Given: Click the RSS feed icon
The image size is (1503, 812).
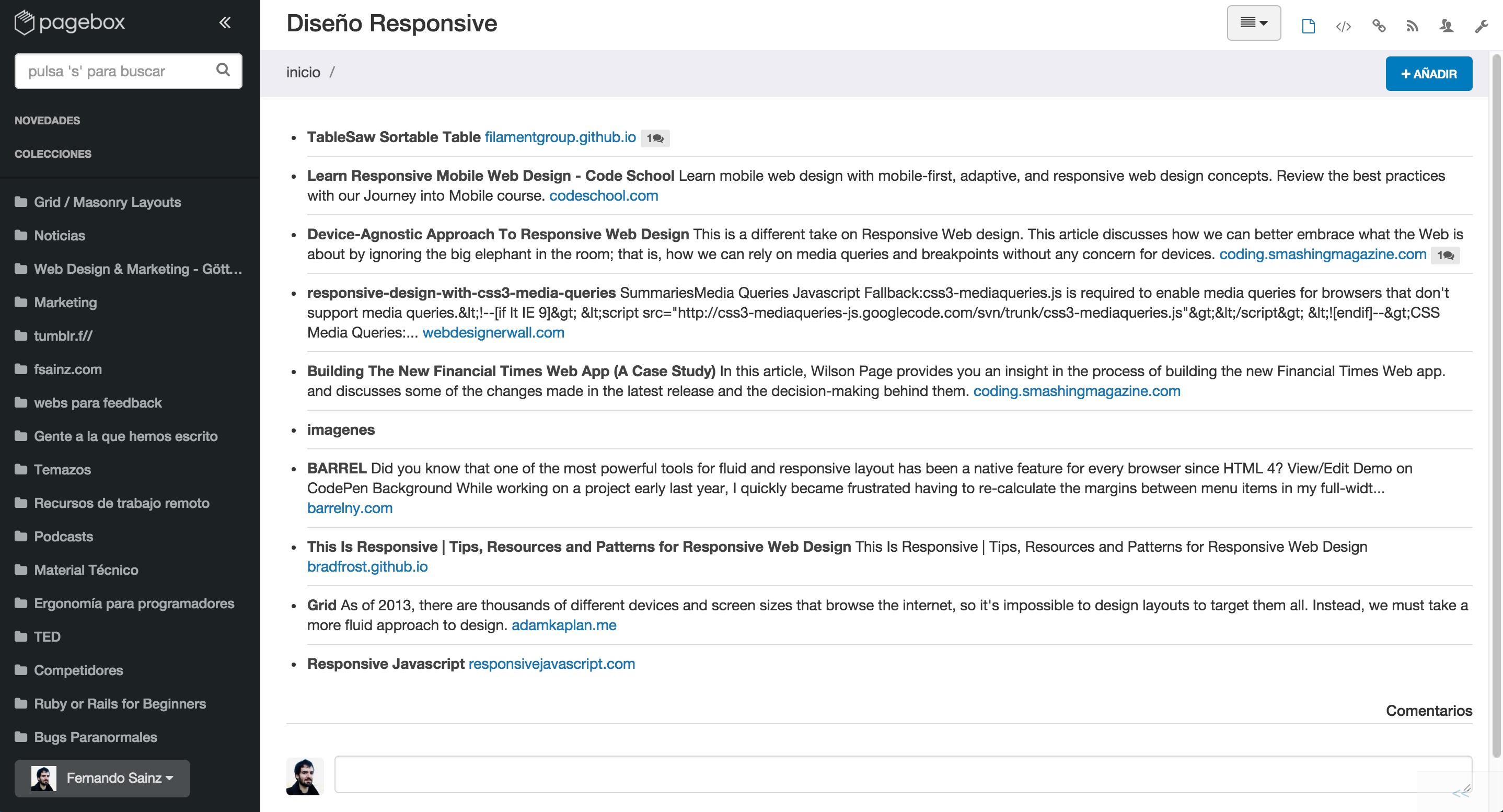Looking at the screenshot, I should 1412,26.
